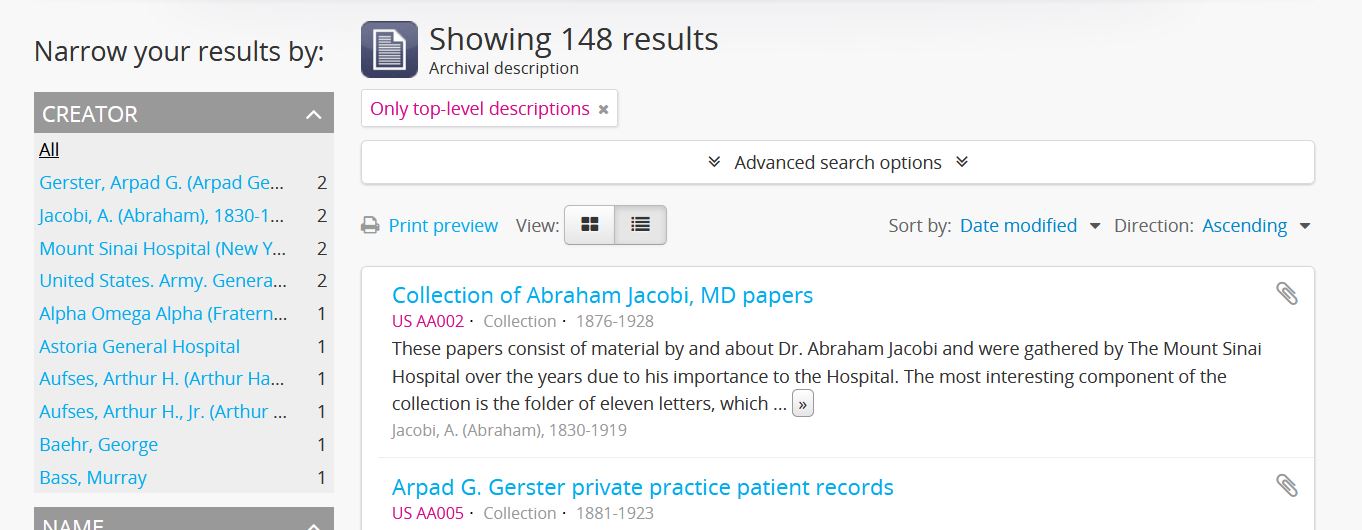The width and height of the screenshot is (1362, 530).
Task: Add Abraham Jacobi papers to clipboard
Action: [x=1287, y=294]
